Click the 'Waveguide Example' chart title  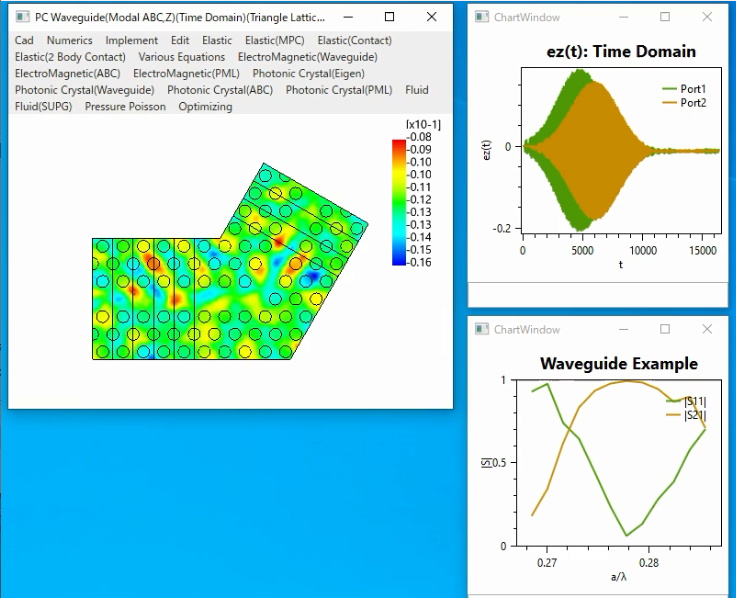tap(619, 363)
